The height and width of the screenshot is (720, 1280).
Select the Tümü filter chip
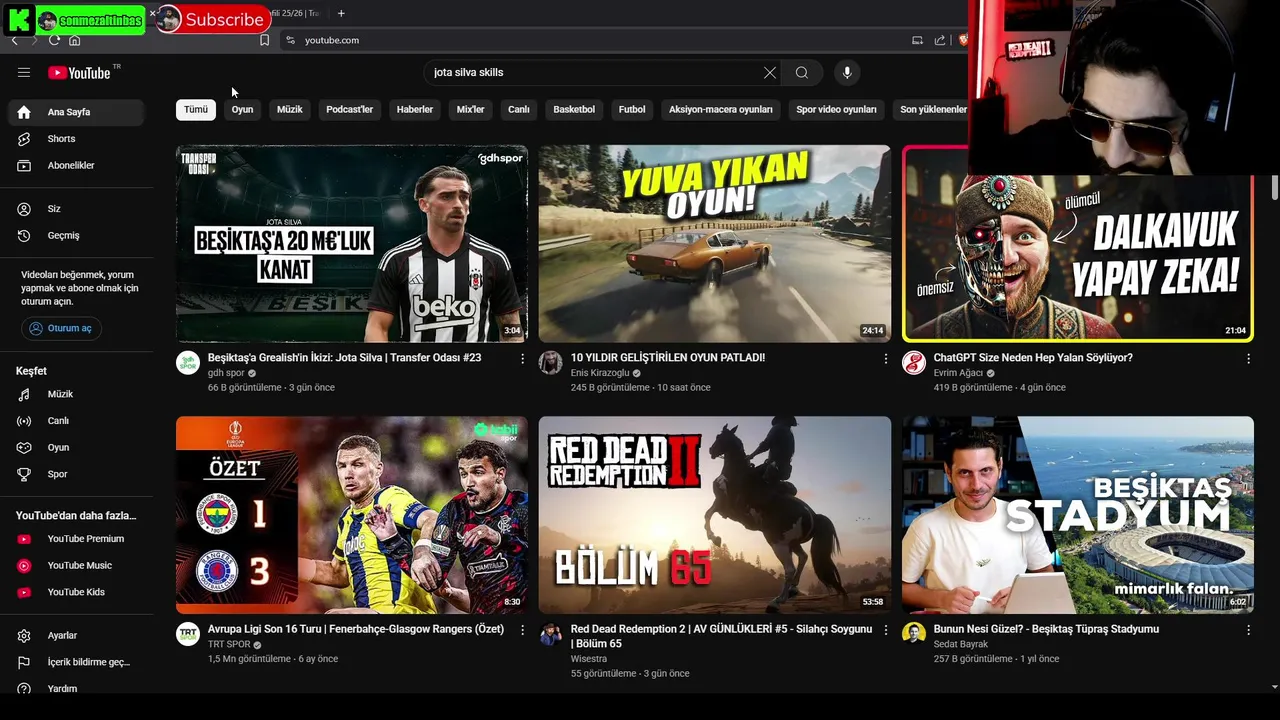[196, 109]
